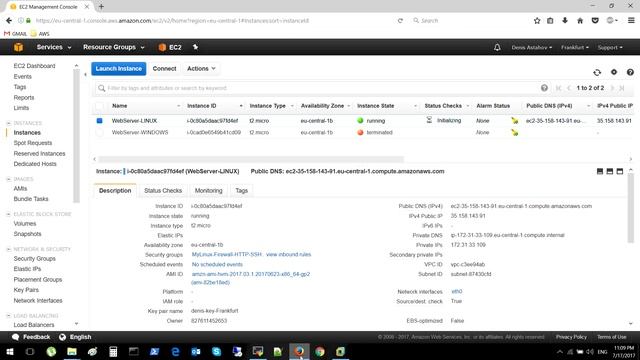The height and width of the screenshot is (360, 640).
Task: Collapse the ELASTIC BLOCK STORE sidebar section
Action: click(x=9, y=214)
